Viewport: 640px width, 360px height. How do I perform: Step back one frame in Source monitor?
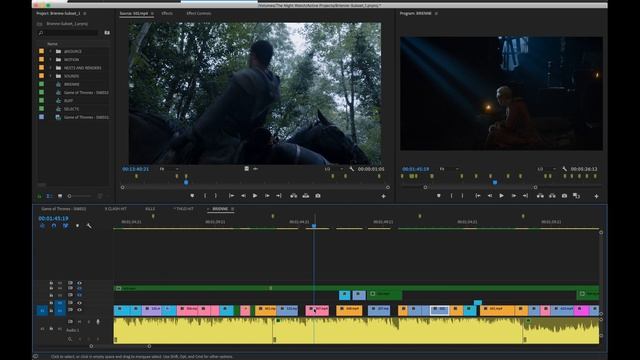(243, 196)
